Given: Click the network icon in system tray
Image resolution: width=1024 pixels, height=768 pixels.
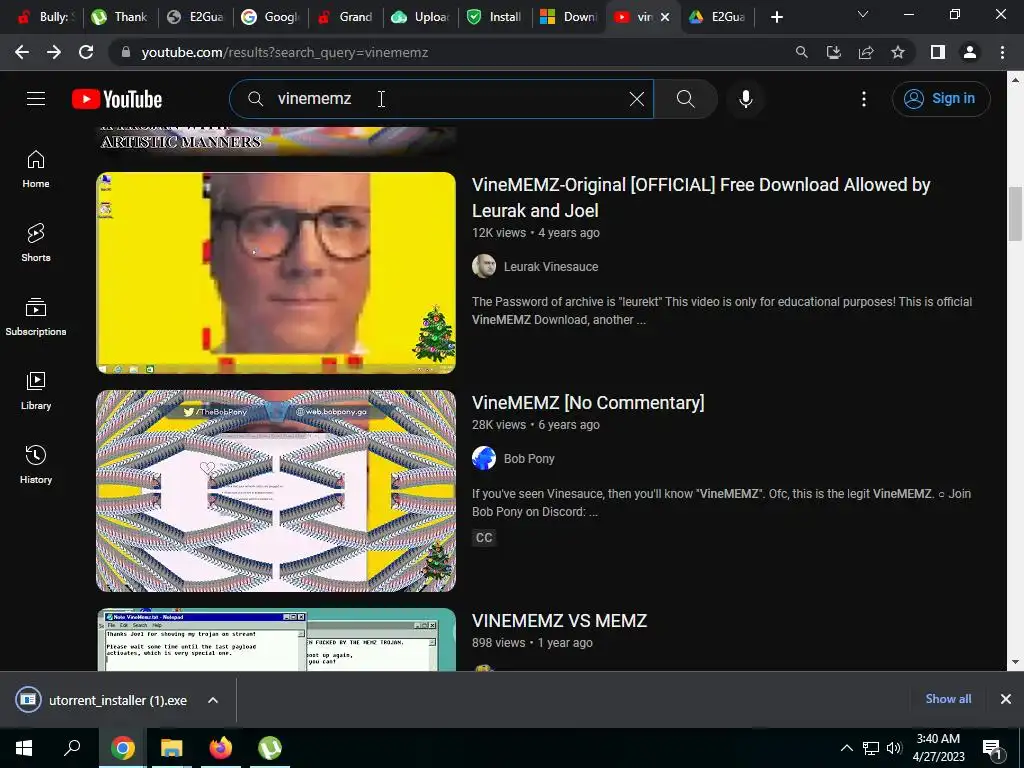Looking at the screenshot, I should point(871,748).
